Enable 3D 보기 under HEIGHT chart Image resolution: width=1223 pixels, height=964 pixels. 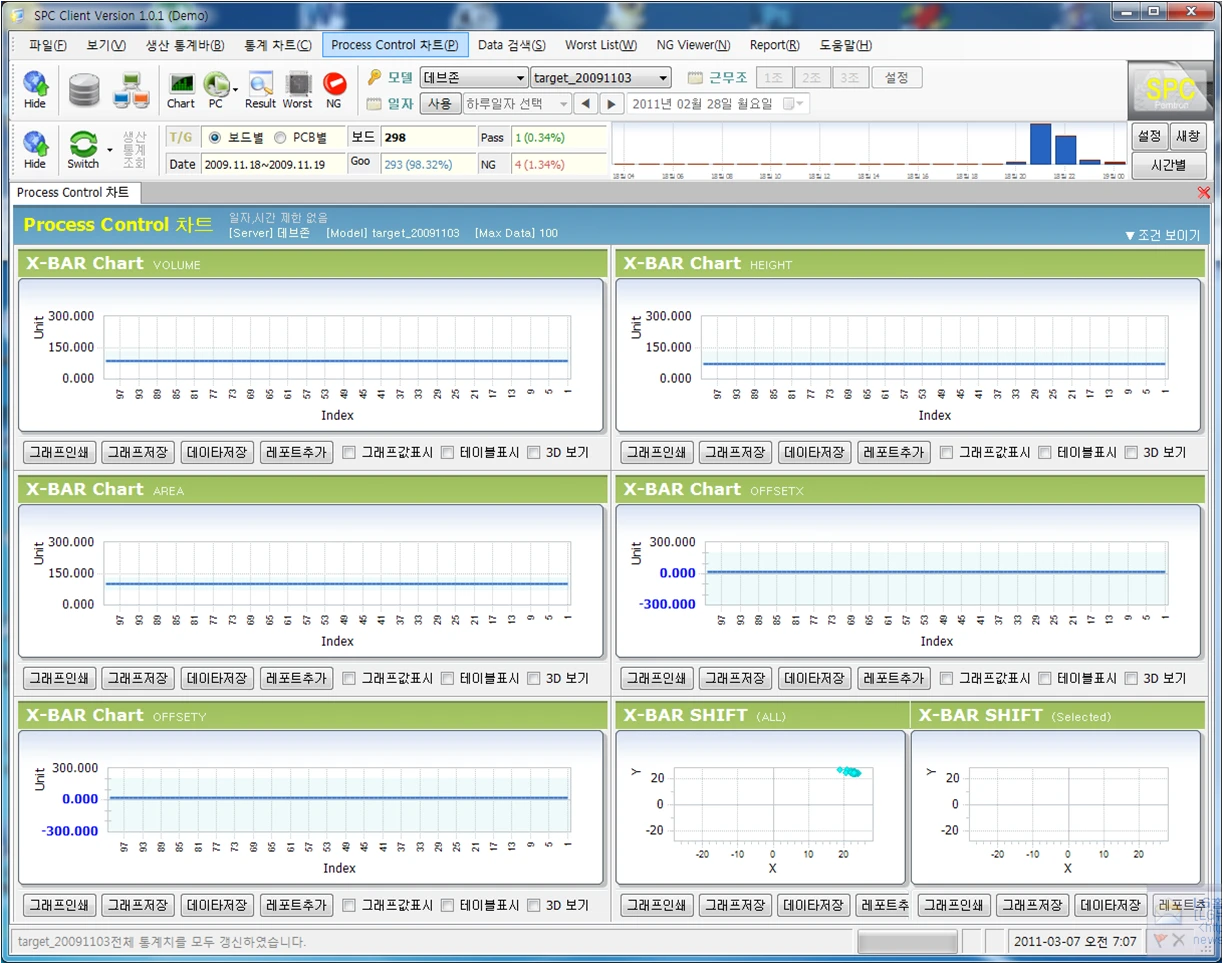pyautogui.click(x=1131, y=453)
